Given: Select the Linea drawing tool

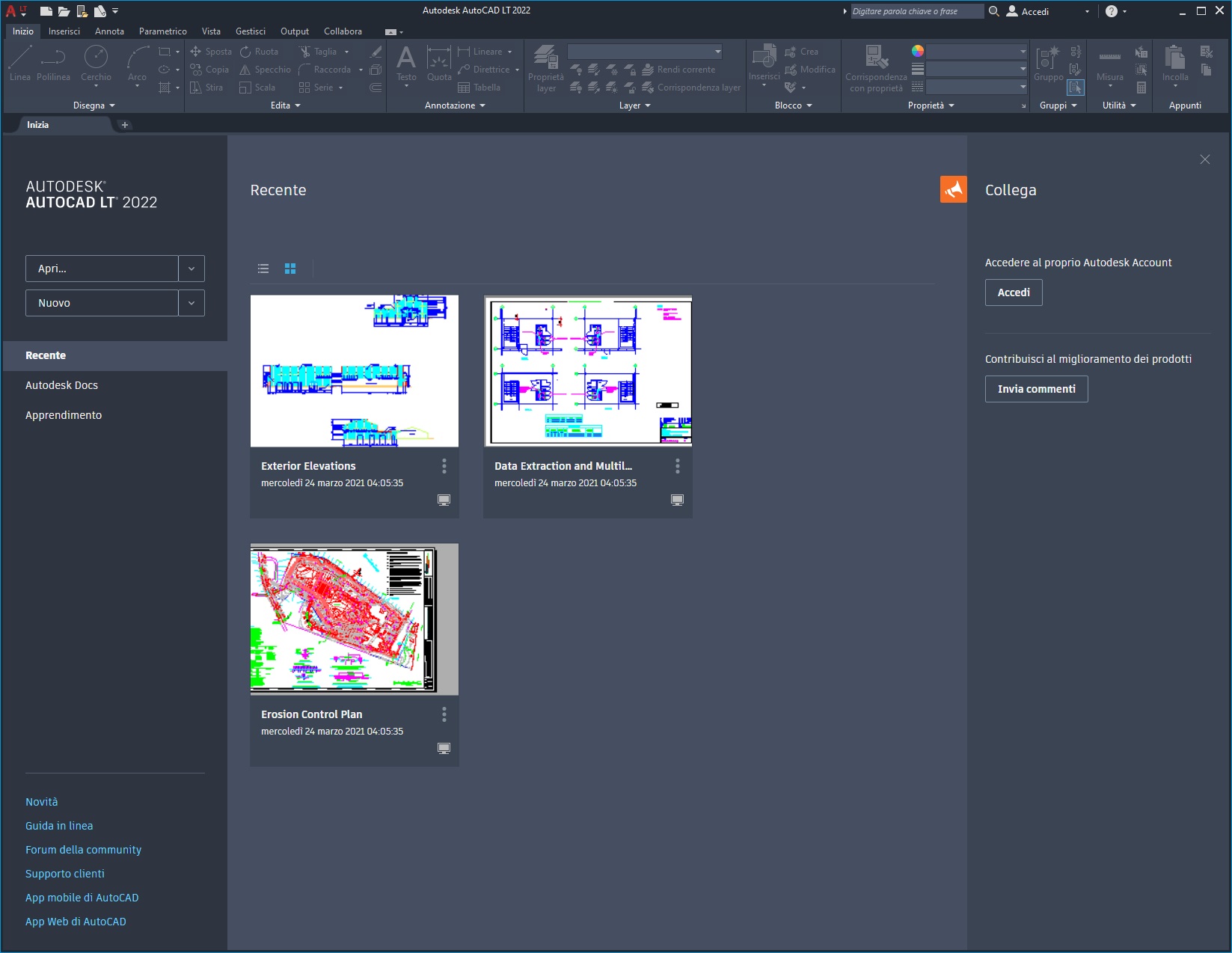Looking at the screenshot, I should click(x=20, y=63).
